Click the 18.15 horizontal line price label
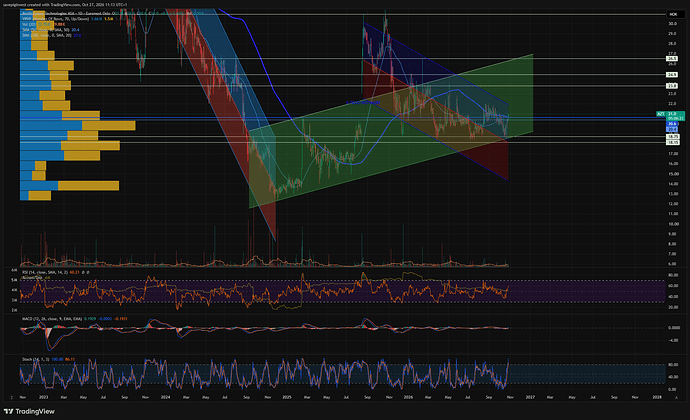The image size is (690, 420). (673, 142)
